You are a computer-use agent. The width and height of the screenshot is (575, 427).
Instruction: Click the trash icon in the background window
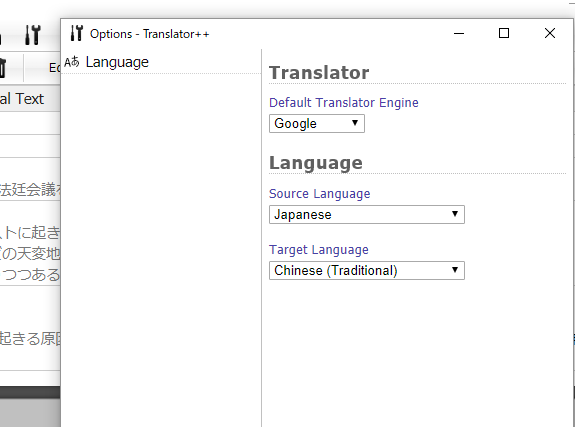pyautogui.click(x=3, y=68)
